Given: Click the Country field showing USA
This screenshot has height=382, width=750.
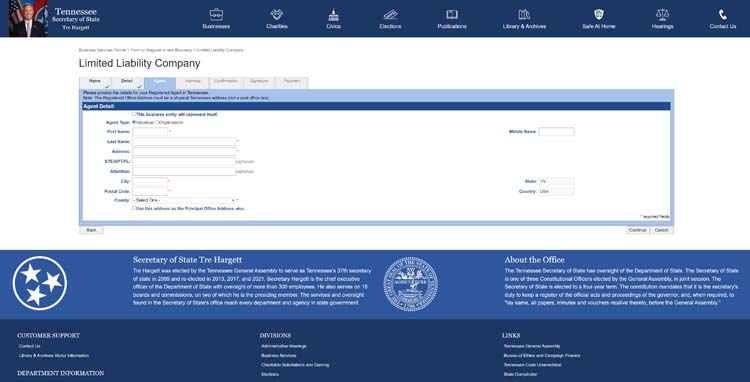Looking at the screenshot, I should 556,191.
